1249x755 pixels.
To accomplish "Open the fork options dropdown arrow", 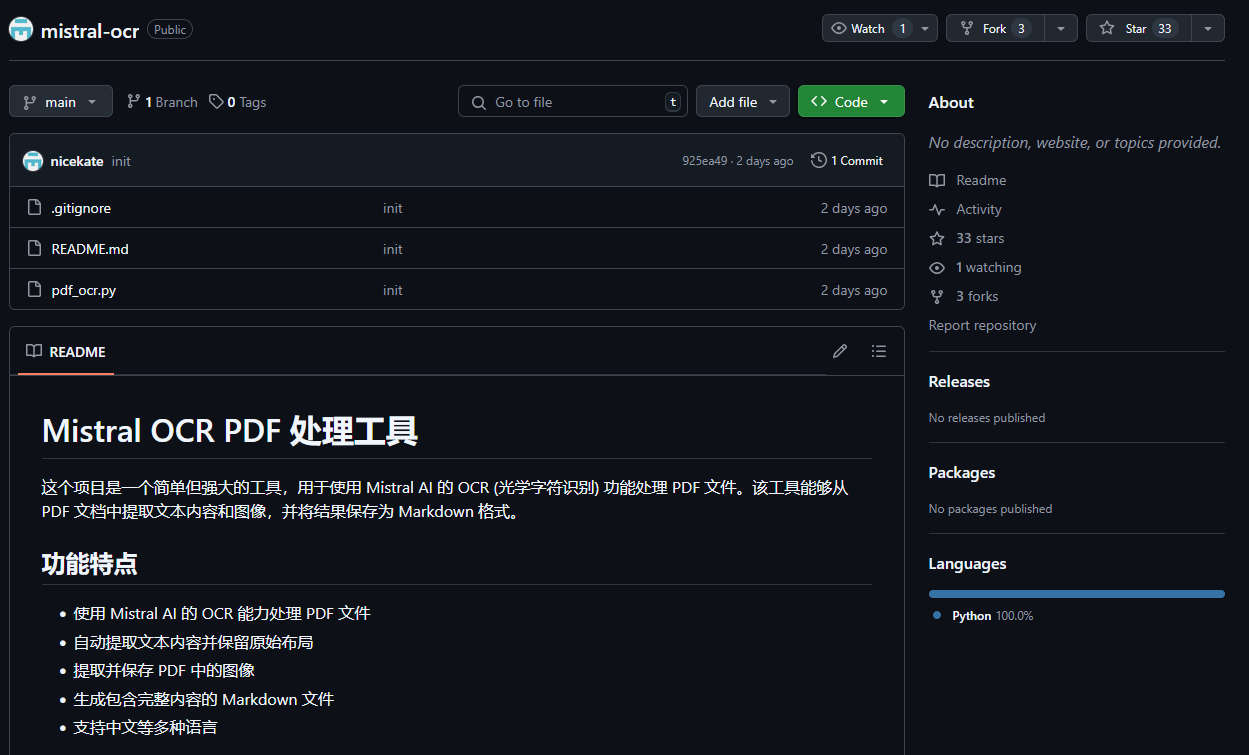I will [x=1061, y=28].
